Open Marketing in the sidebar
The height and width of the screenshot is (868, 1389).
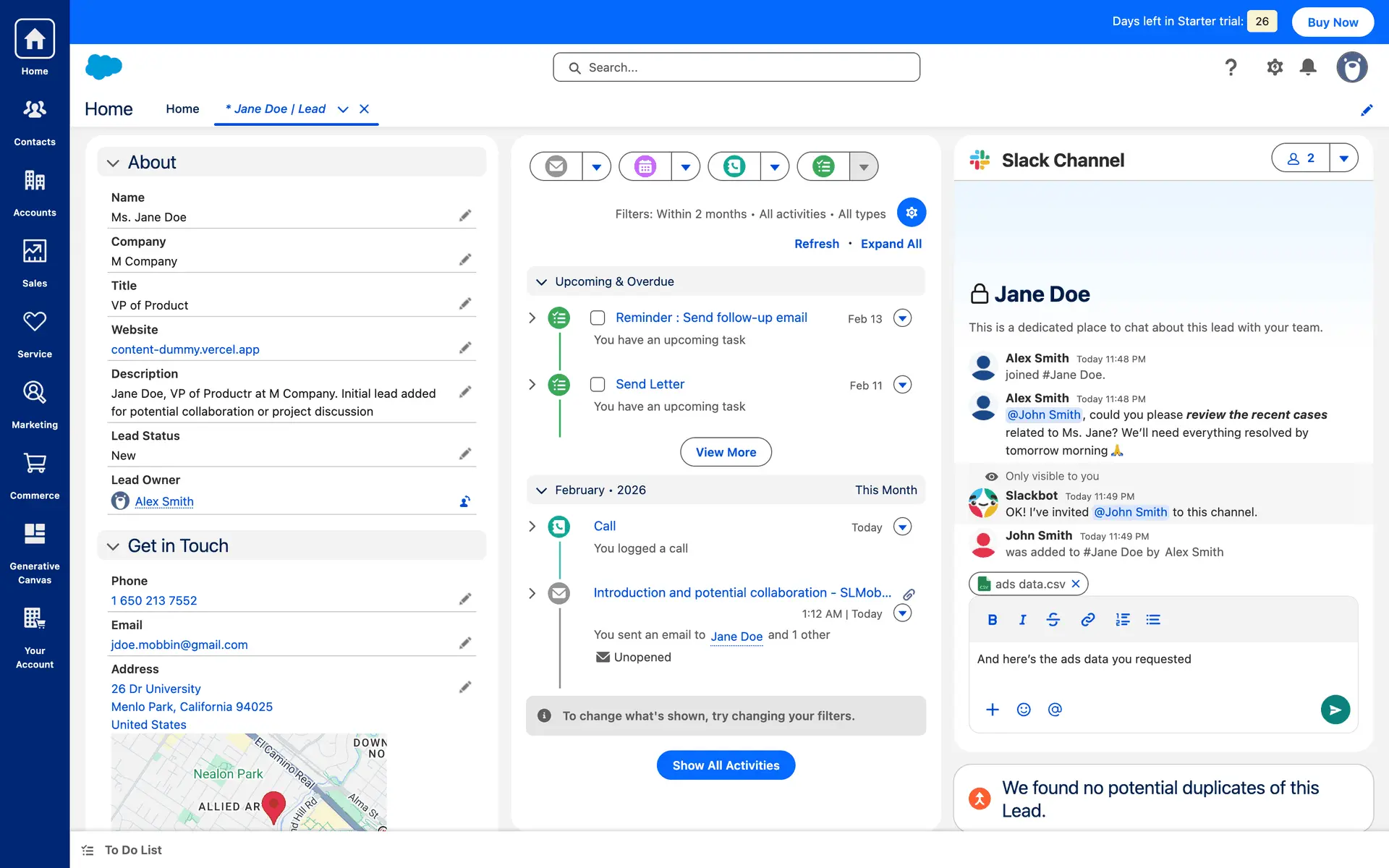point(35,404)
